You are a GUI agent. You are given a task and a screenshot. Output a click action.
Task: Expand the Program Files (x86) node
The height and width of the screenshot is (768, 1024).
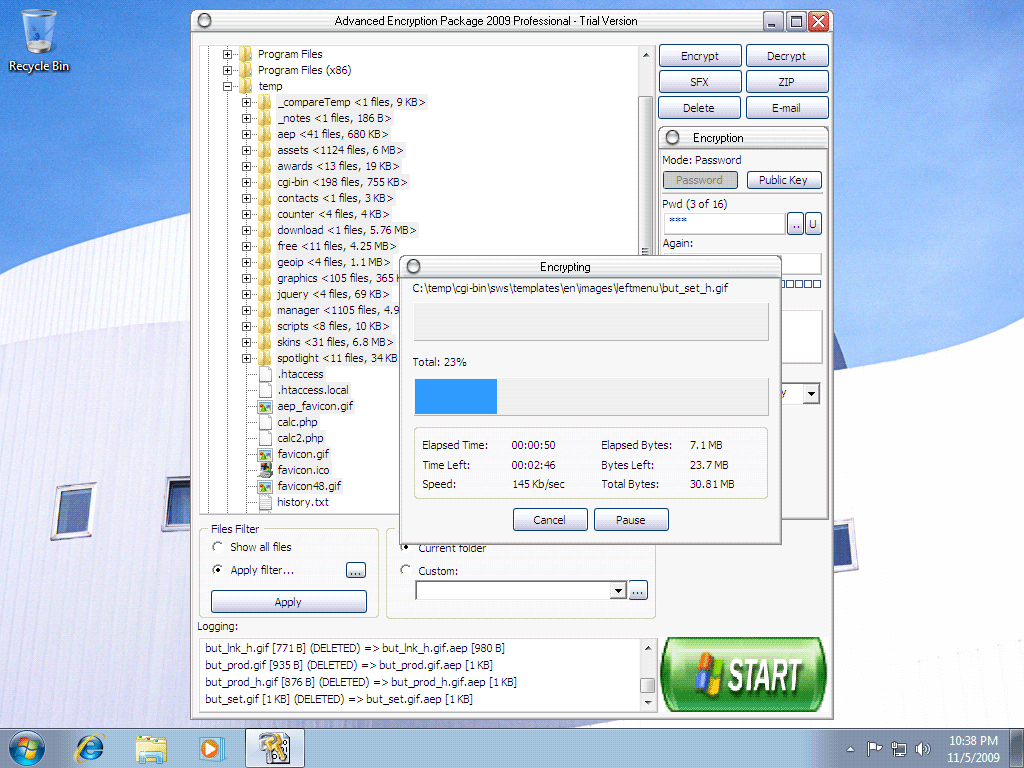pyautogui.click(x=227, y=71)
